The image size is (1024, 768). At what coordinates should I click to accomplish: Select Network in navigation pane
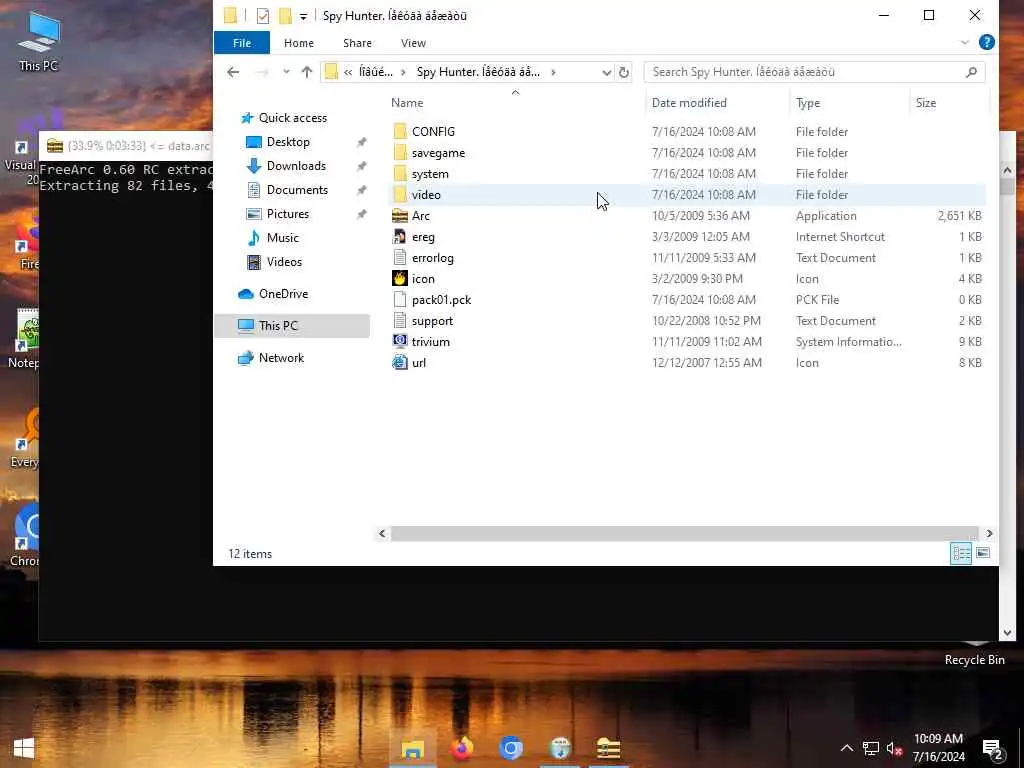pos(281,358)
